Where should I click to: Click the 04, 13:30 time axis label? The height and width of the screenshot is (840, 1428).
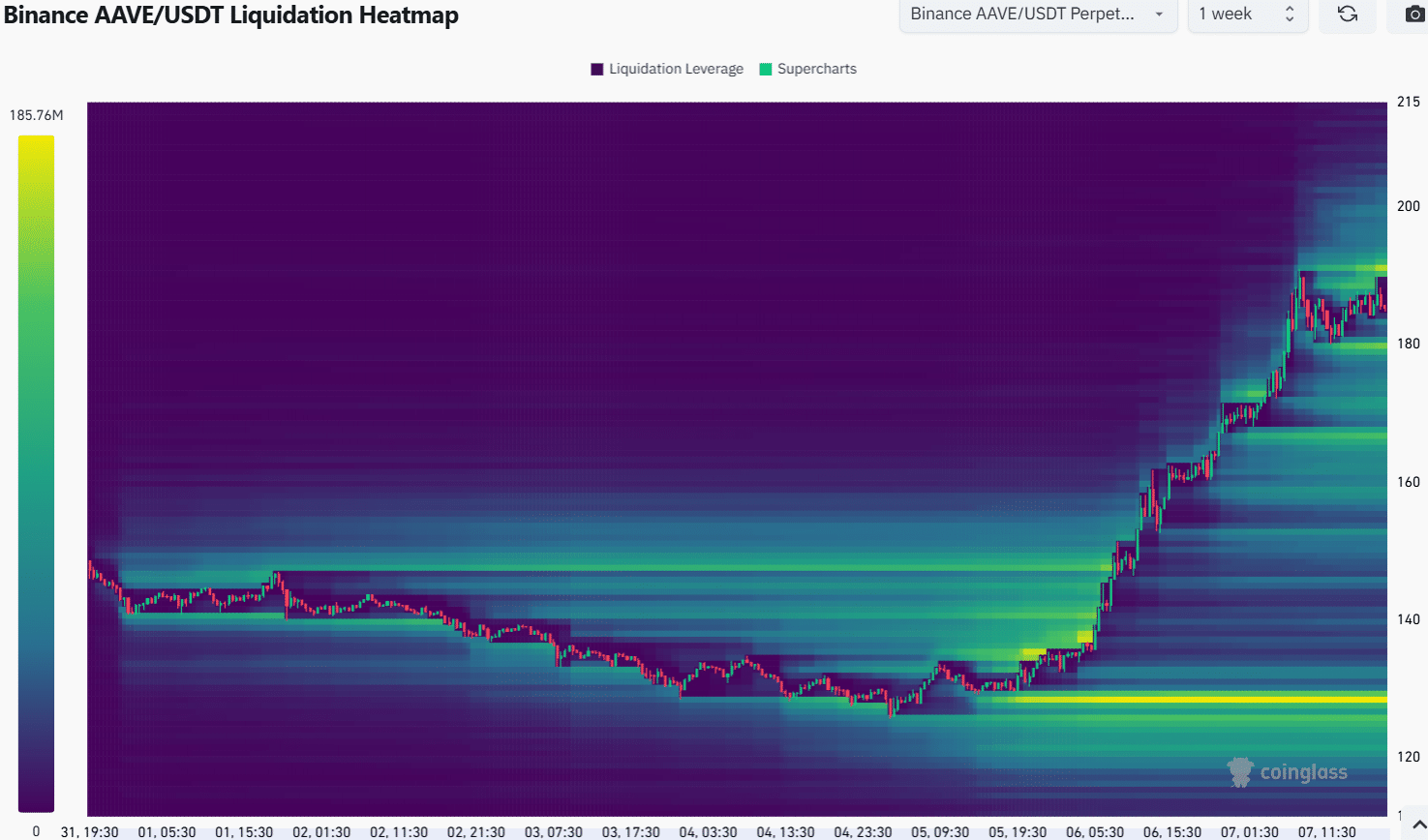point(786,832)
